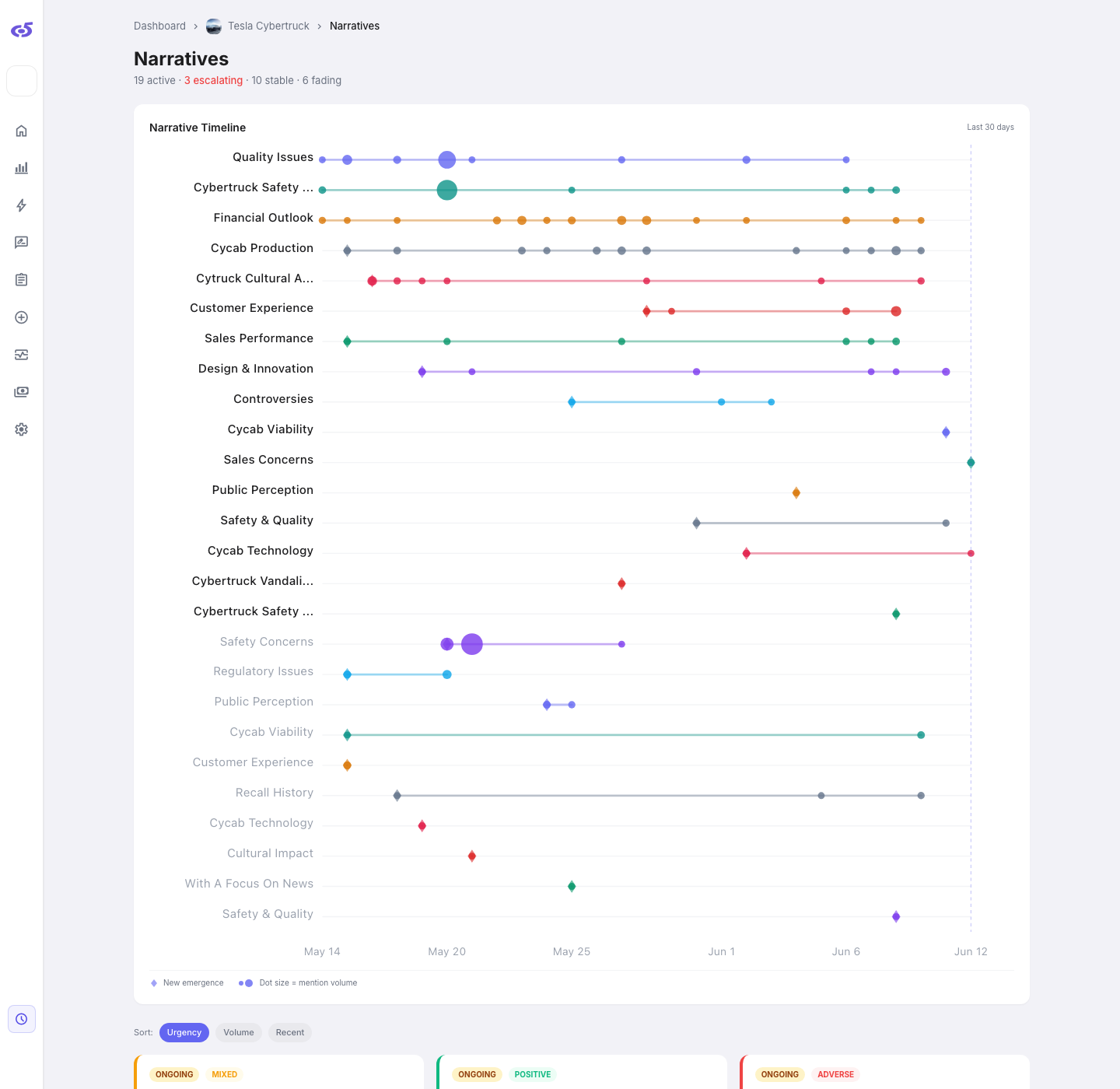Click 'Dot size = mention volume' legend
This screenshot has width=1120, height=1089.
coord(298,983)
